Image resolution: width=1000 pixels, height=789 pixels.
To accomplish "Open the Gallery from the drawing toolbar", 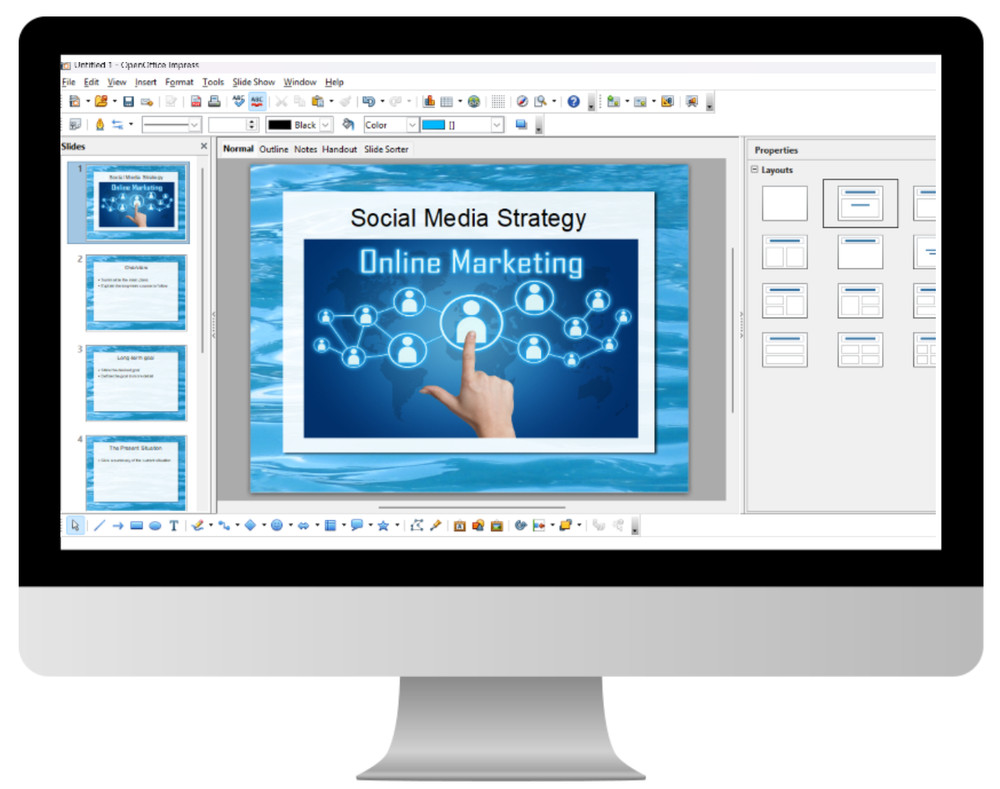I will (x=498, y=525).
